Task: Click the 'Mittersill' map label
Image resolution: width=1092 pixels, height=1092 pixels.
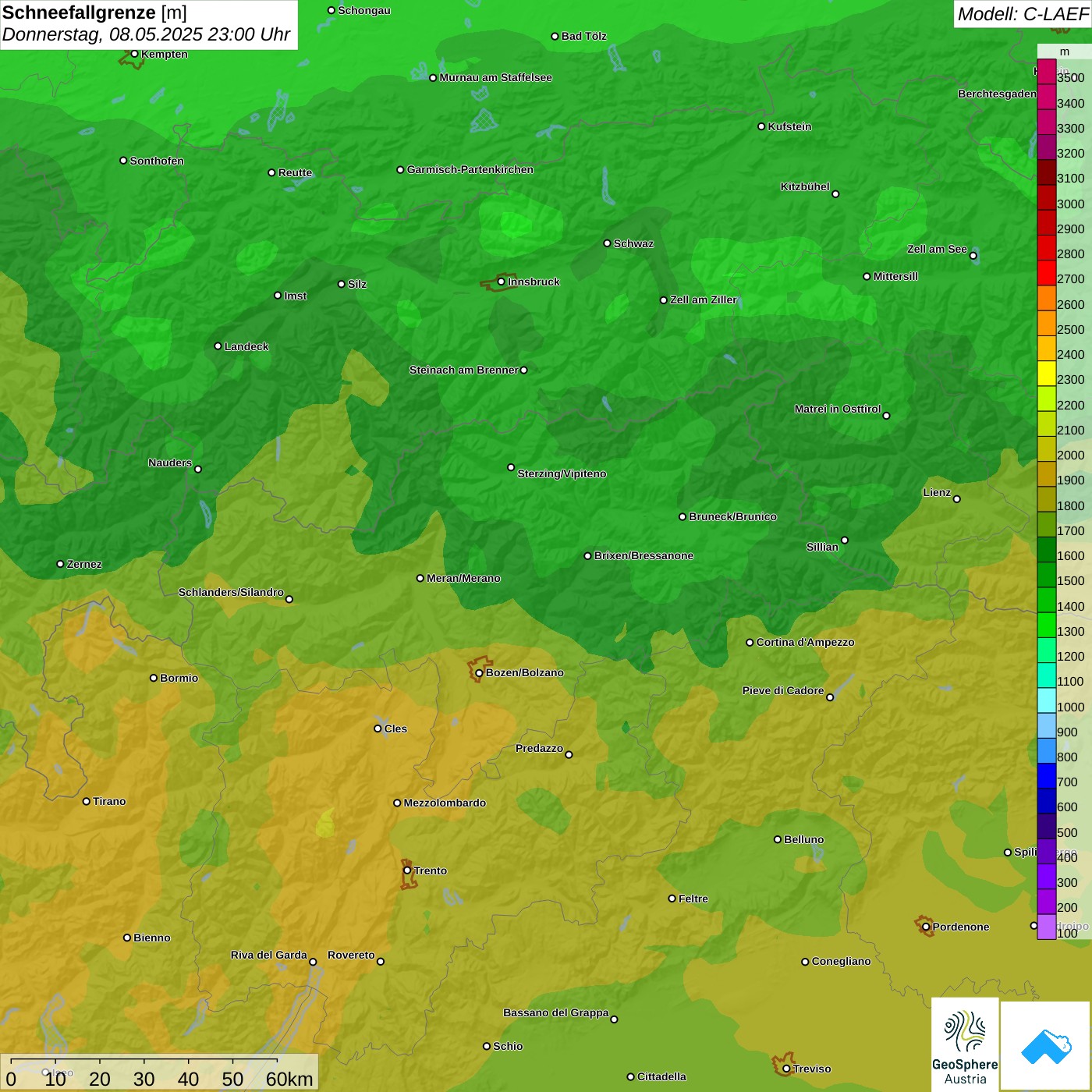Action: point(895,276)
